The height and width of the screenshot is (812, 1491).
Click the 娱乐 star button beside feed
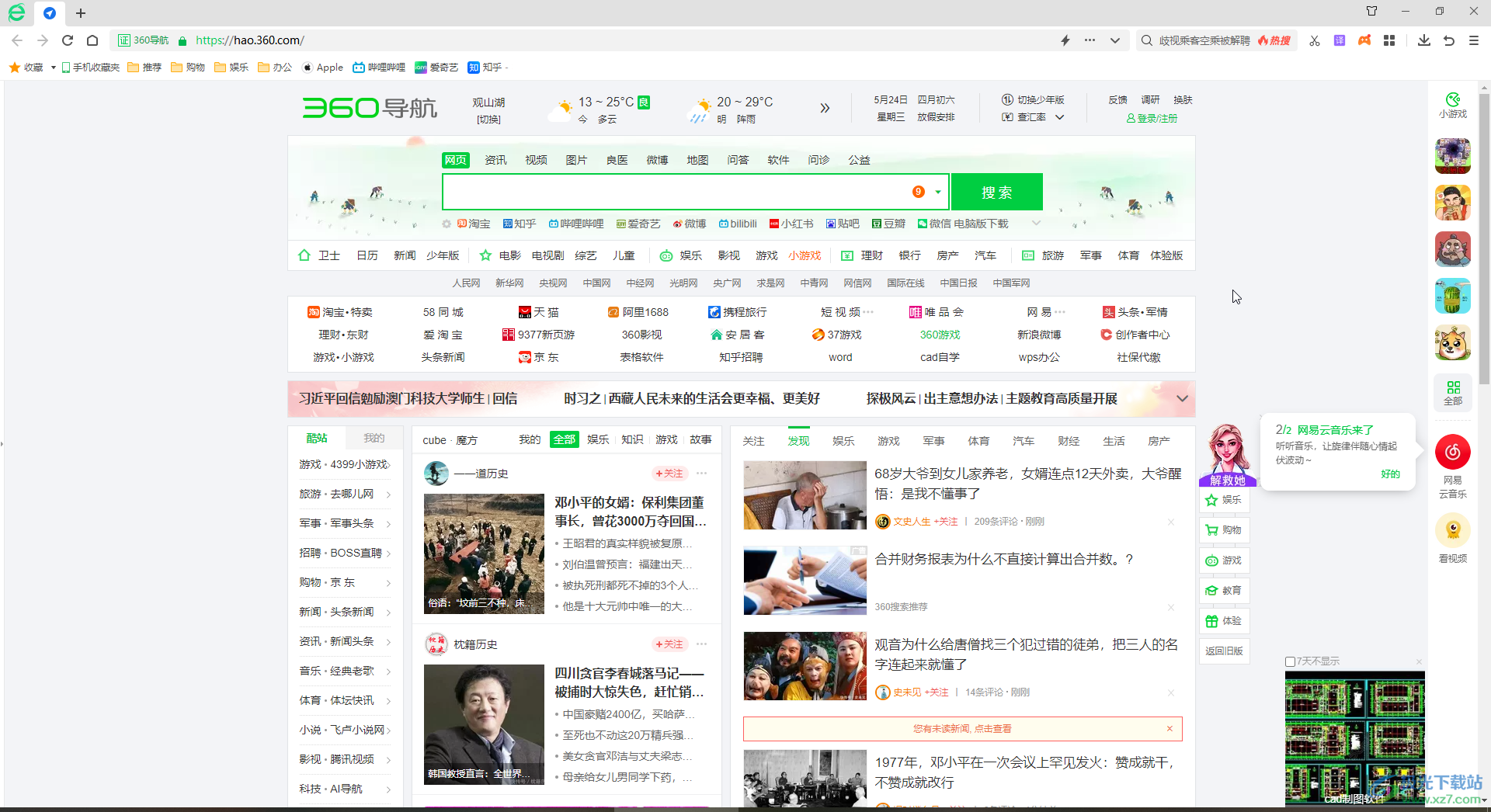pyautogui.click(x=1224, y=500)
